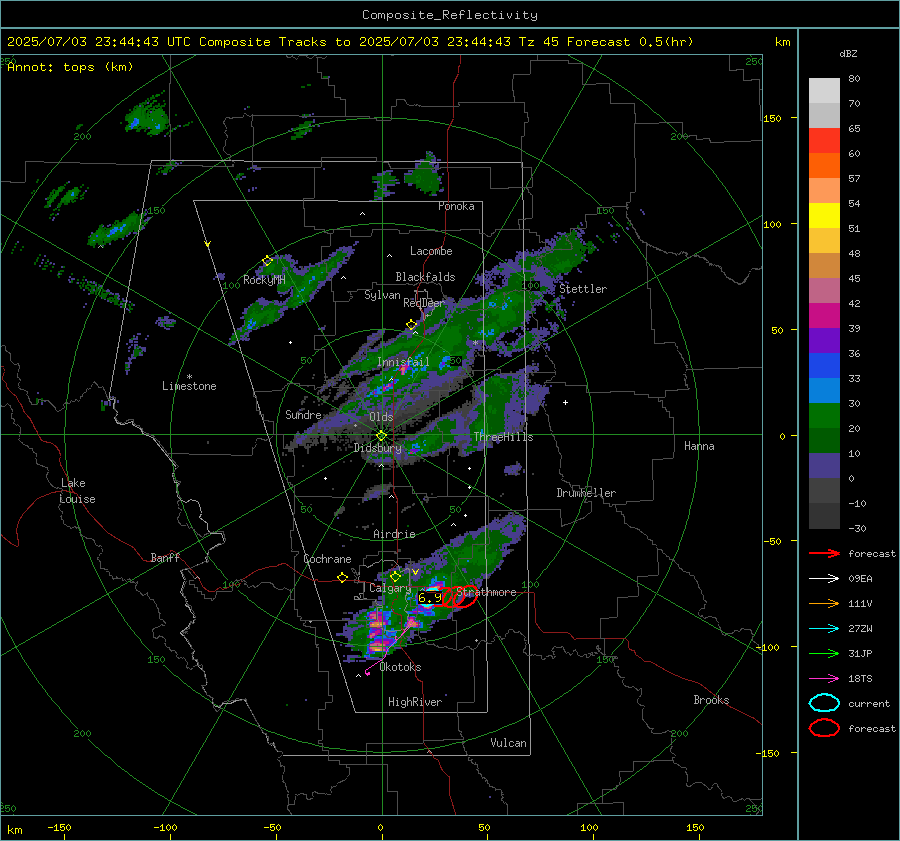
Task: Pick the bright green 30–20 dBZ swatch
Action: 824,416
